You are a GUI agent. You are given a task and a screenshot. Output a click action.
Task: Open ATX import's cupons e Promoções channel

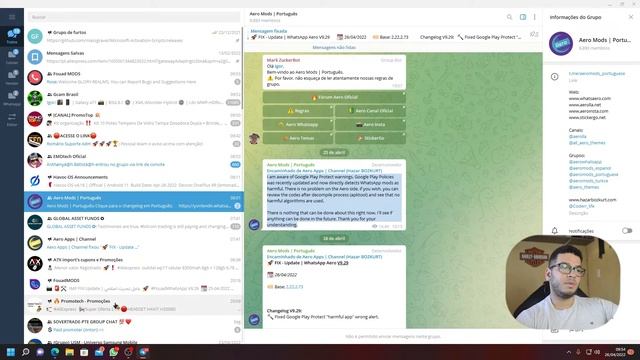pyautogui.click(x=134, y=264)
